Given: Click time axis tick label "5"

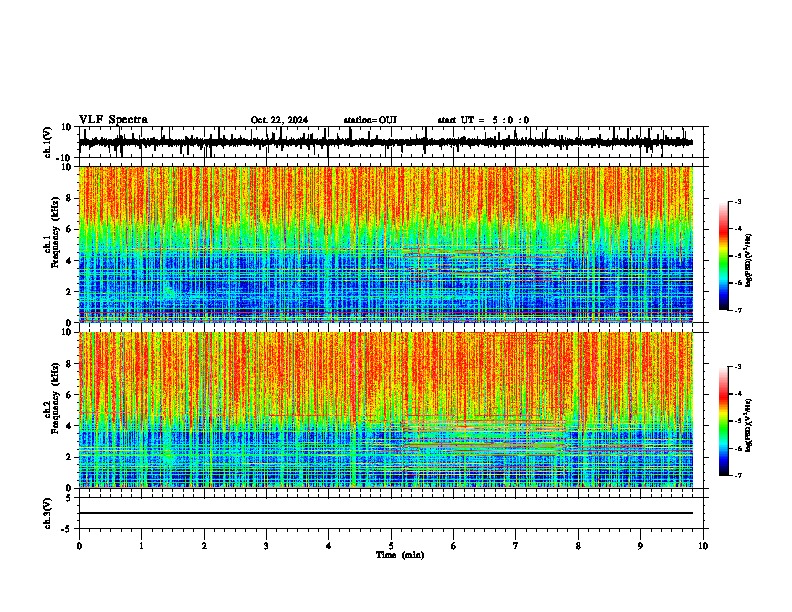Looking at the screenshot, I should click(391, 546).
